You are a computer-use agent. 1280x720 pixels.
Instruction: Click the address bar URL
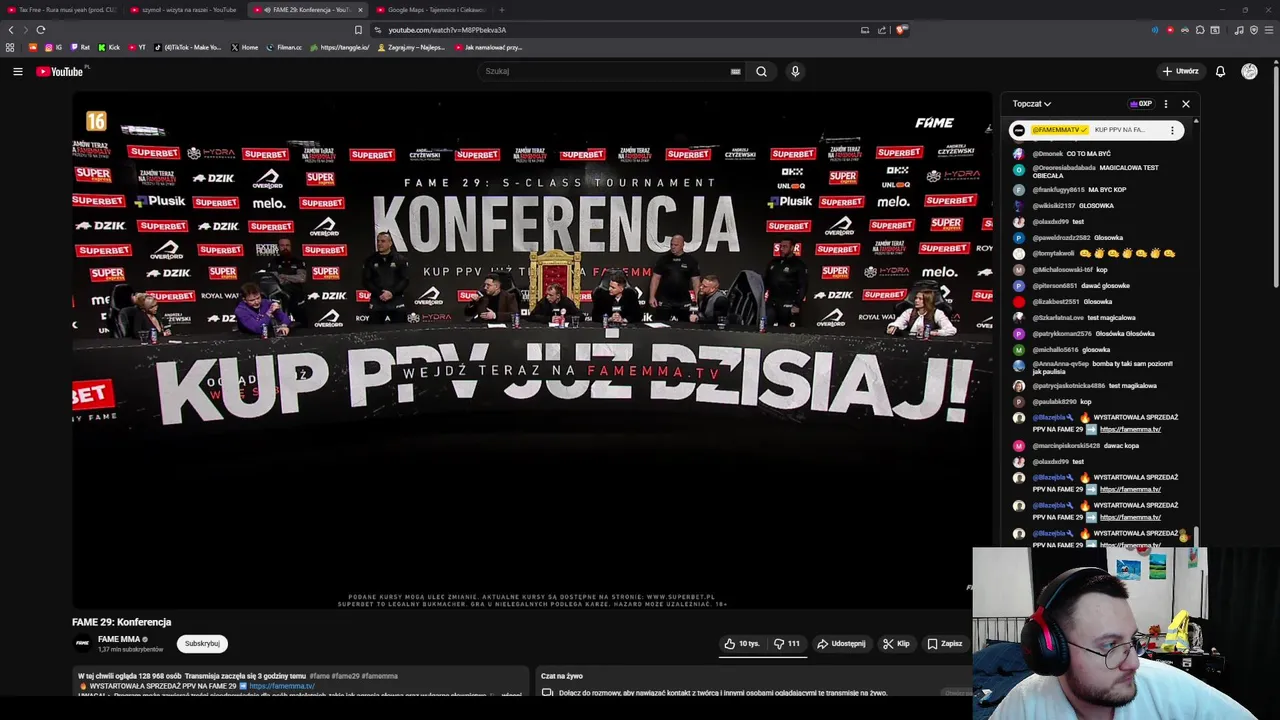click(447, 30)
